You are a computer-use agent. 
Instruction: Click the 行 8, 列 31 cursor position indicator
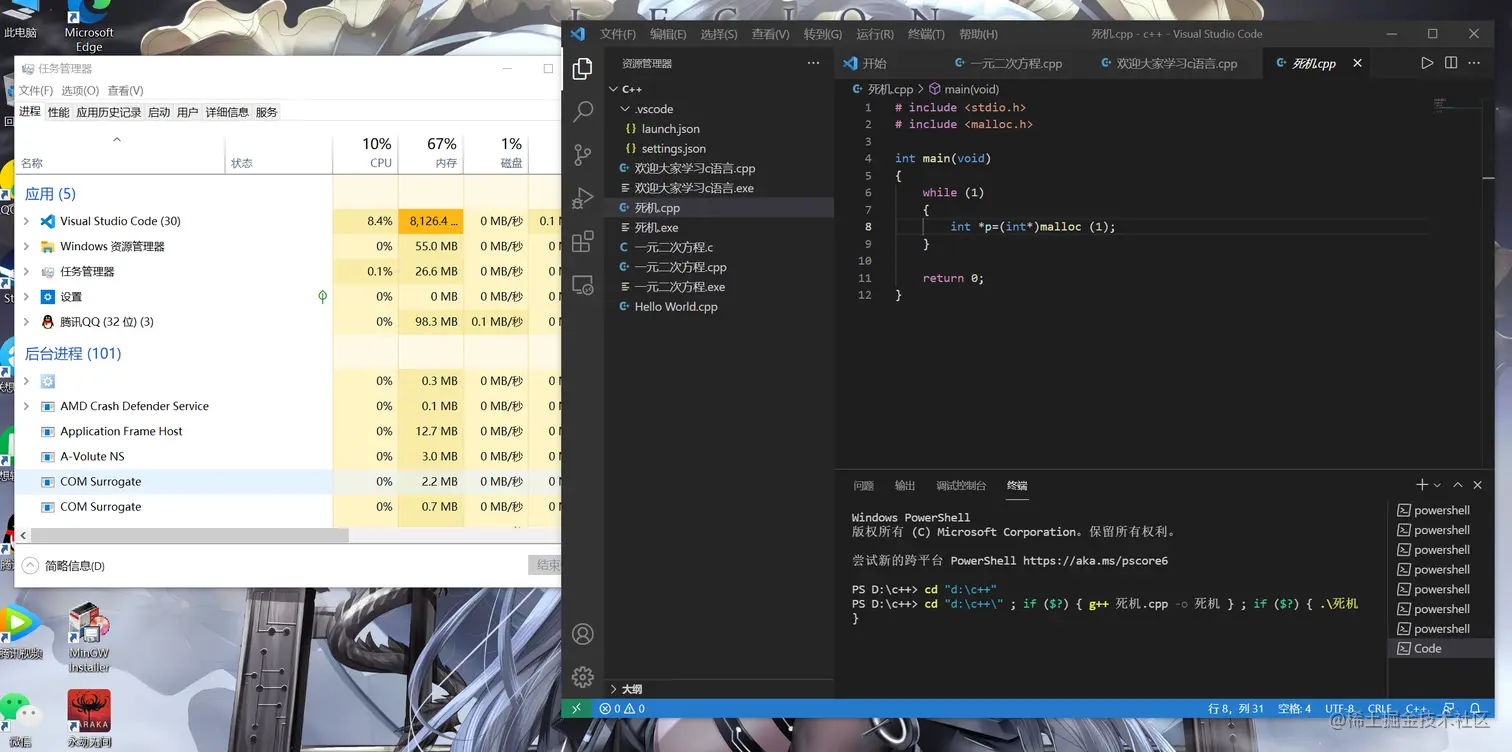pyautogui.click(x=1236, y=709)
